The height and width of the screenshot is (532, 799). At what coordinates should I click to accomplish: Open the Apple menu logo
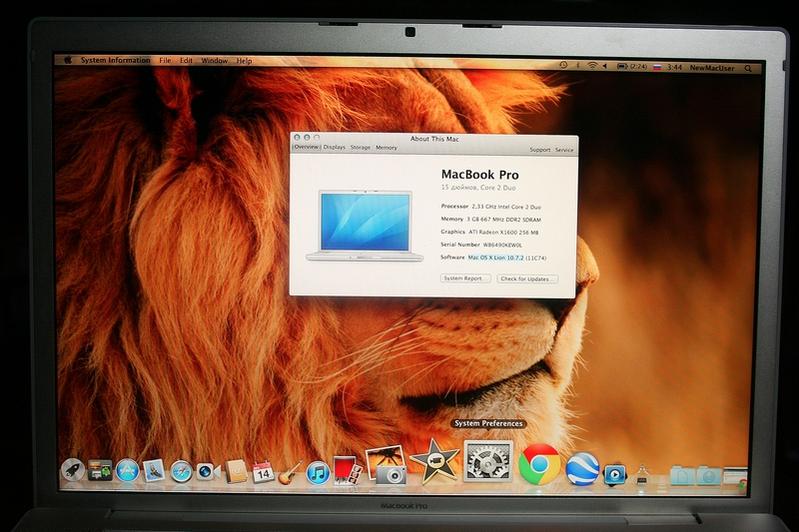[68, 60]
